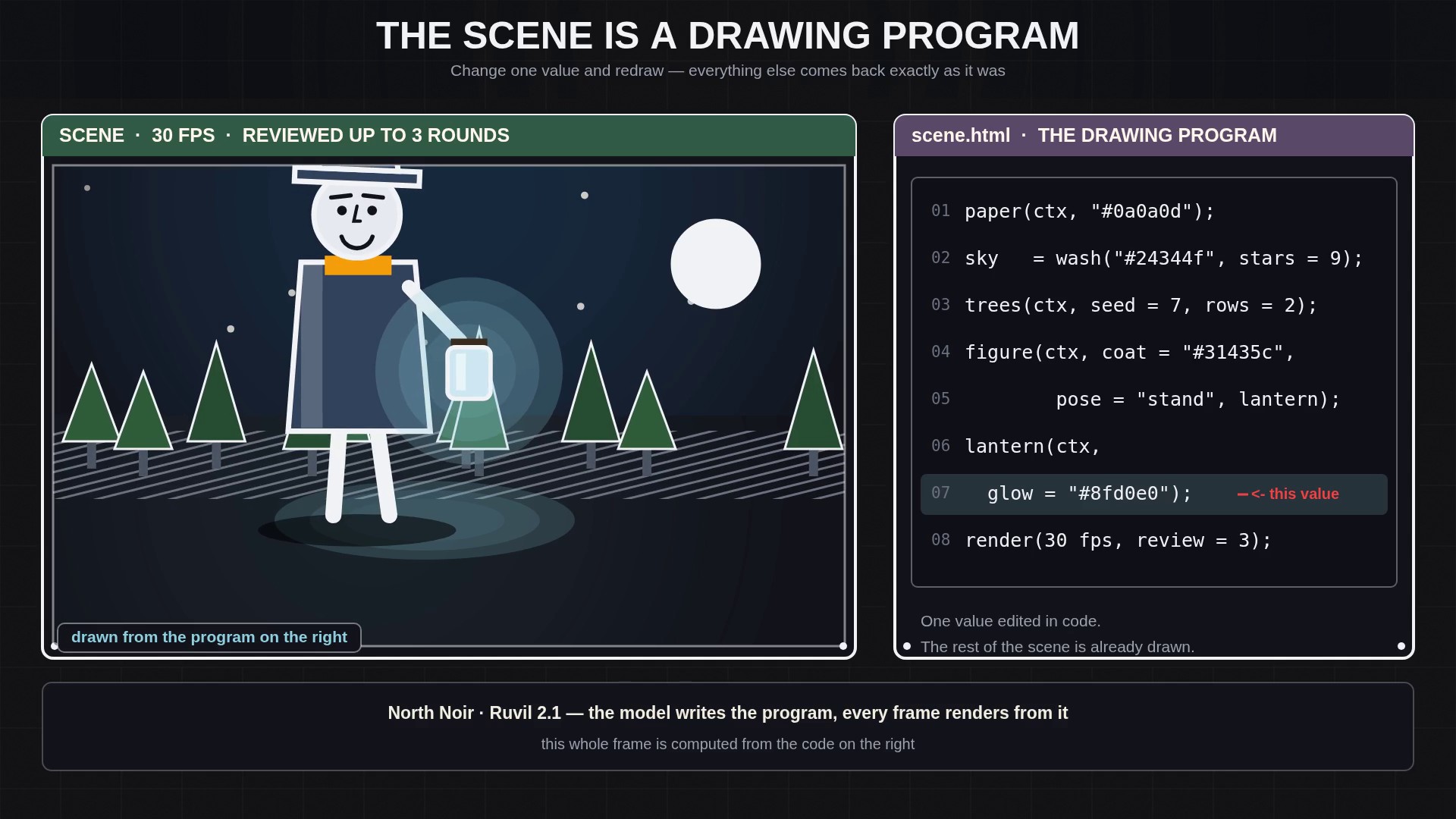Click the orange scarf on the figure
Image resolution: width=1456 pixels, height=819 pixels.
tap(358, 265)
